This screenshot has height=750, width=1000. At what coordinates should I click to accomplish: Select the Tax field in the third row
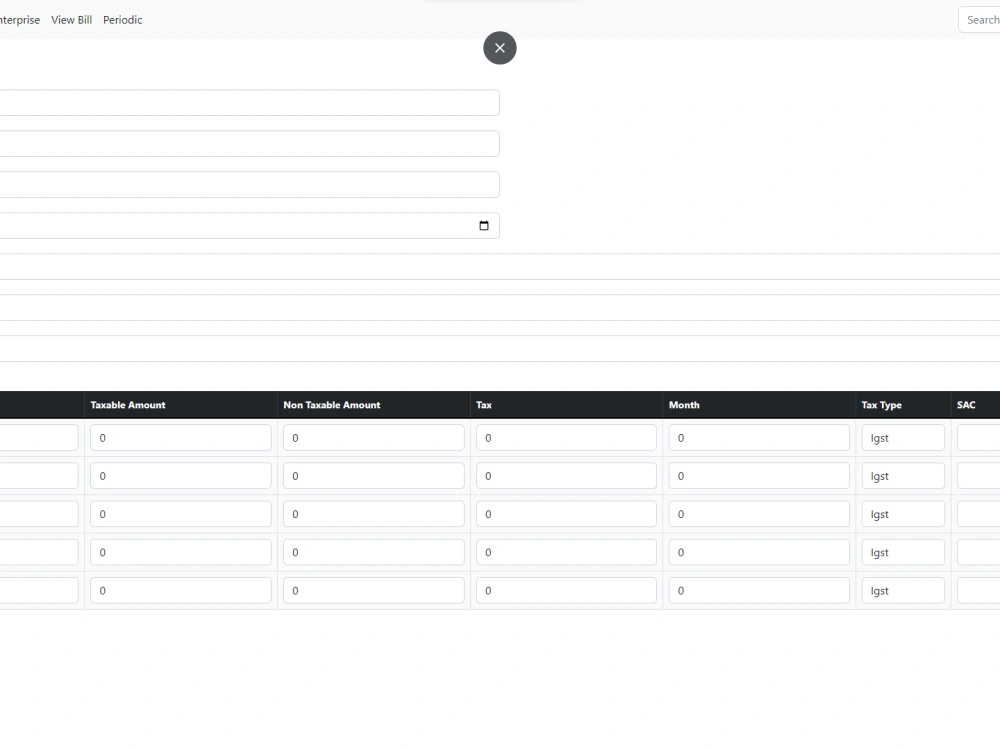tap(566, 513)
